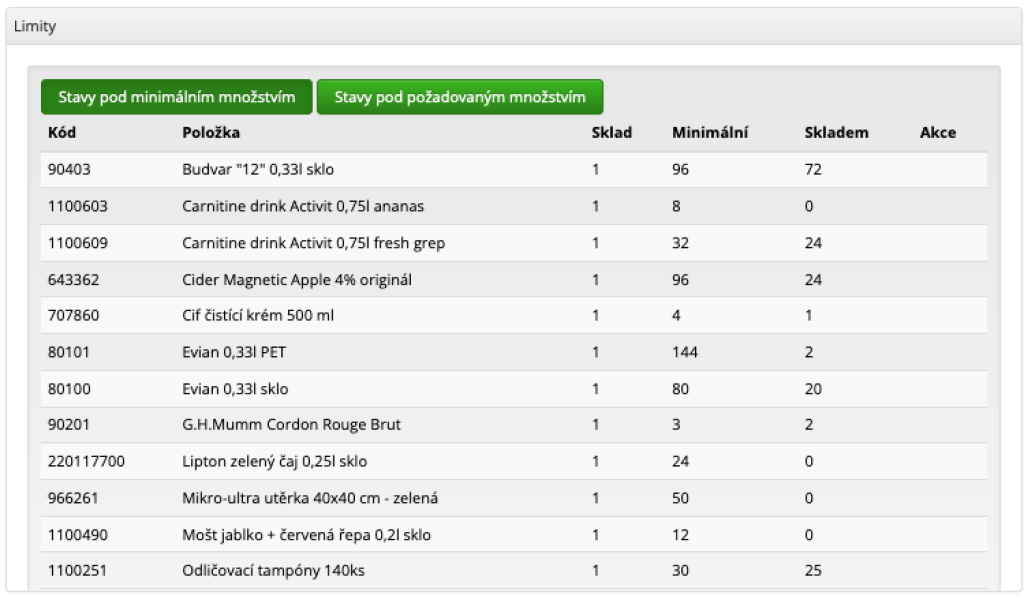
Task: Click Cif čistící krém 500 ml entry
Action: click(258, 316)
